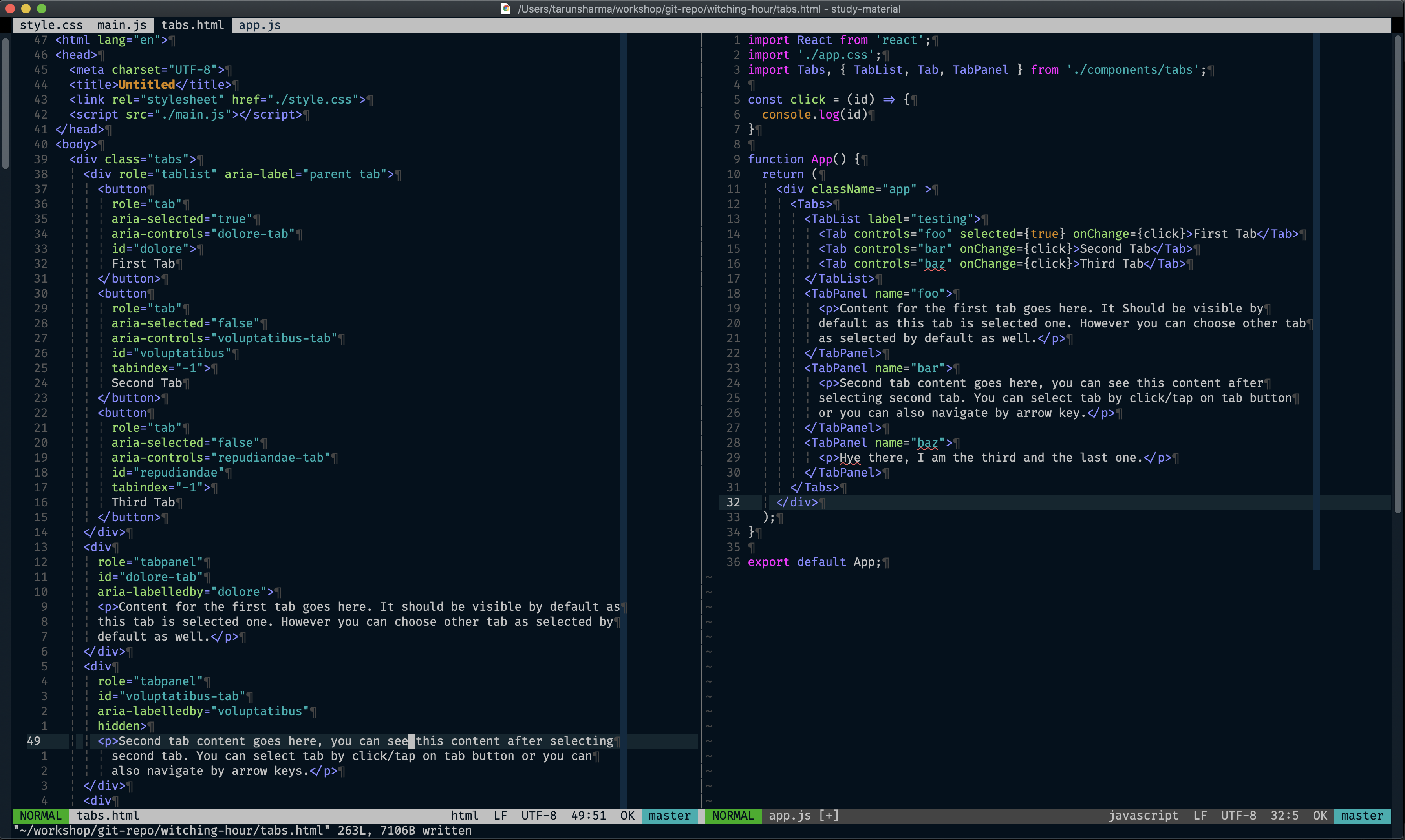
Task: Click OK lint status in right statusline
Action: pyautogui.click(x=1320, y=816)
